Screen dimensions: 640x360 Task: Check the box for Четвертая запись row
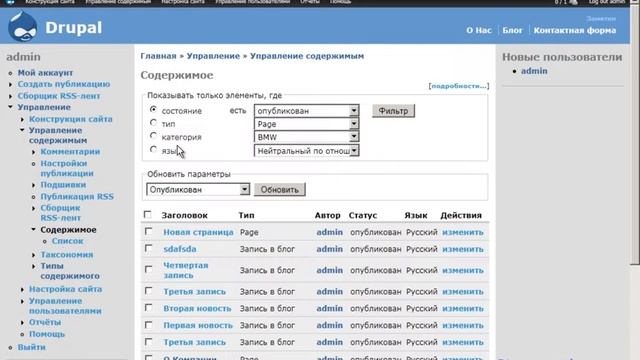[x=149, y=269]
